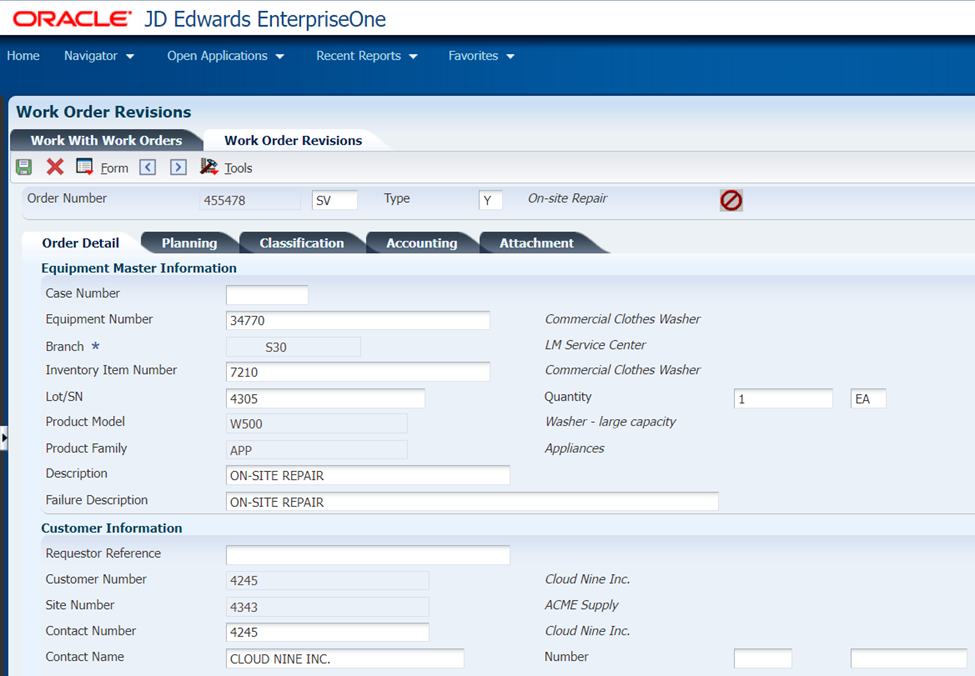
Task: Open the Tools hammer icon
Action: pyautogui.click(x=209, y=167)
